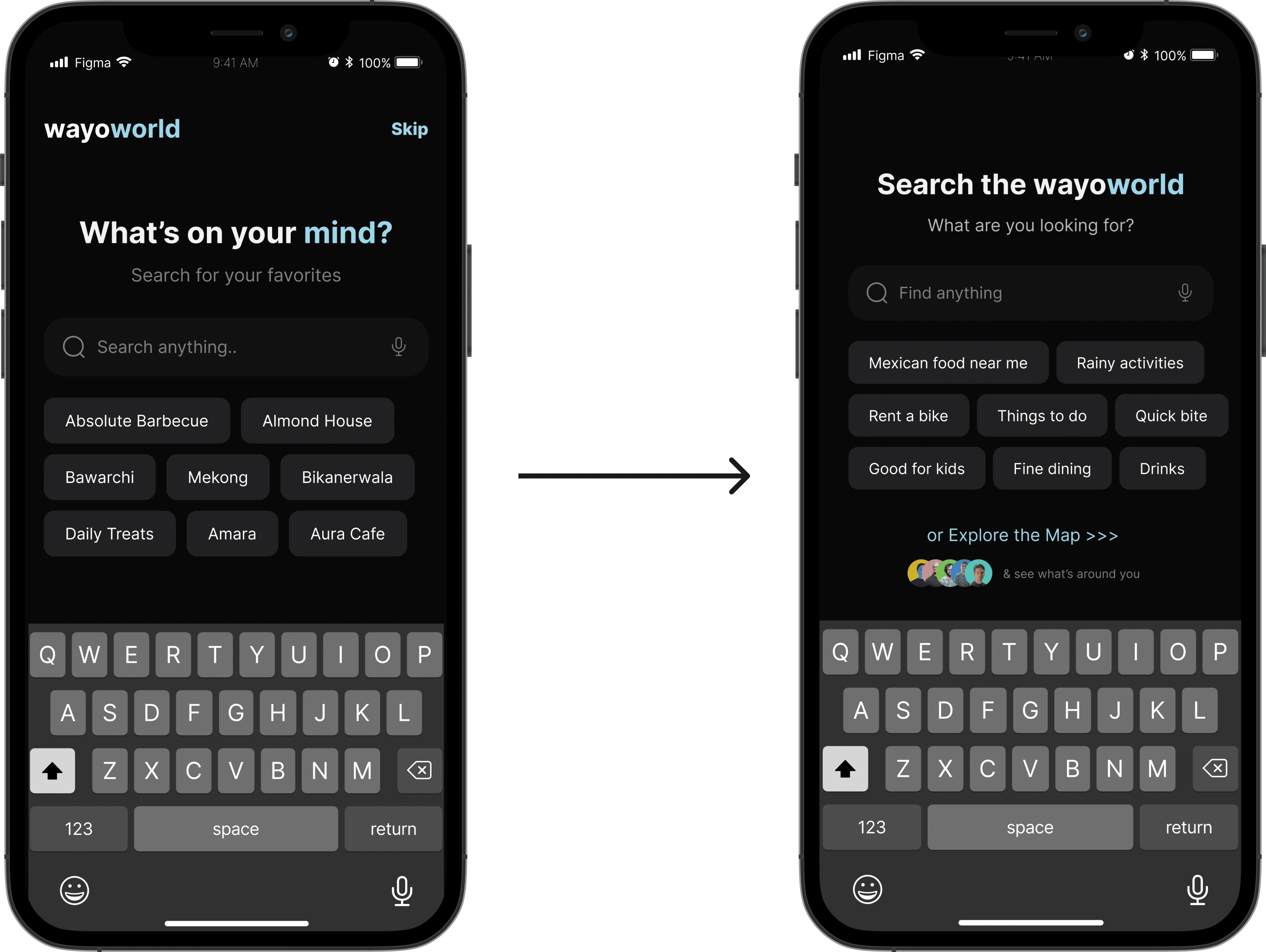Tap the search icon on left screen

[x=74, y=347]
